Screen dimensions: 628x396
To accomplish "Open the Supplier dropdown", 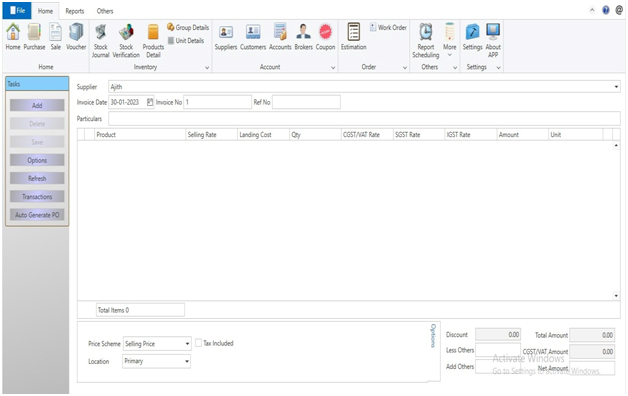I will (x=616, y=87).
